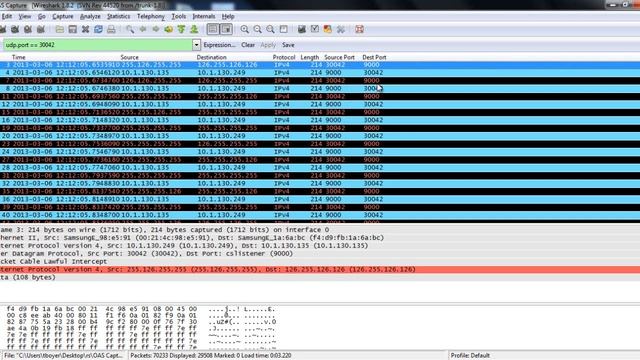The width and height of the screenshot is (640, 360).
Task: Edit capture filters
Action: pyautogui.click(x=302, y=29)
